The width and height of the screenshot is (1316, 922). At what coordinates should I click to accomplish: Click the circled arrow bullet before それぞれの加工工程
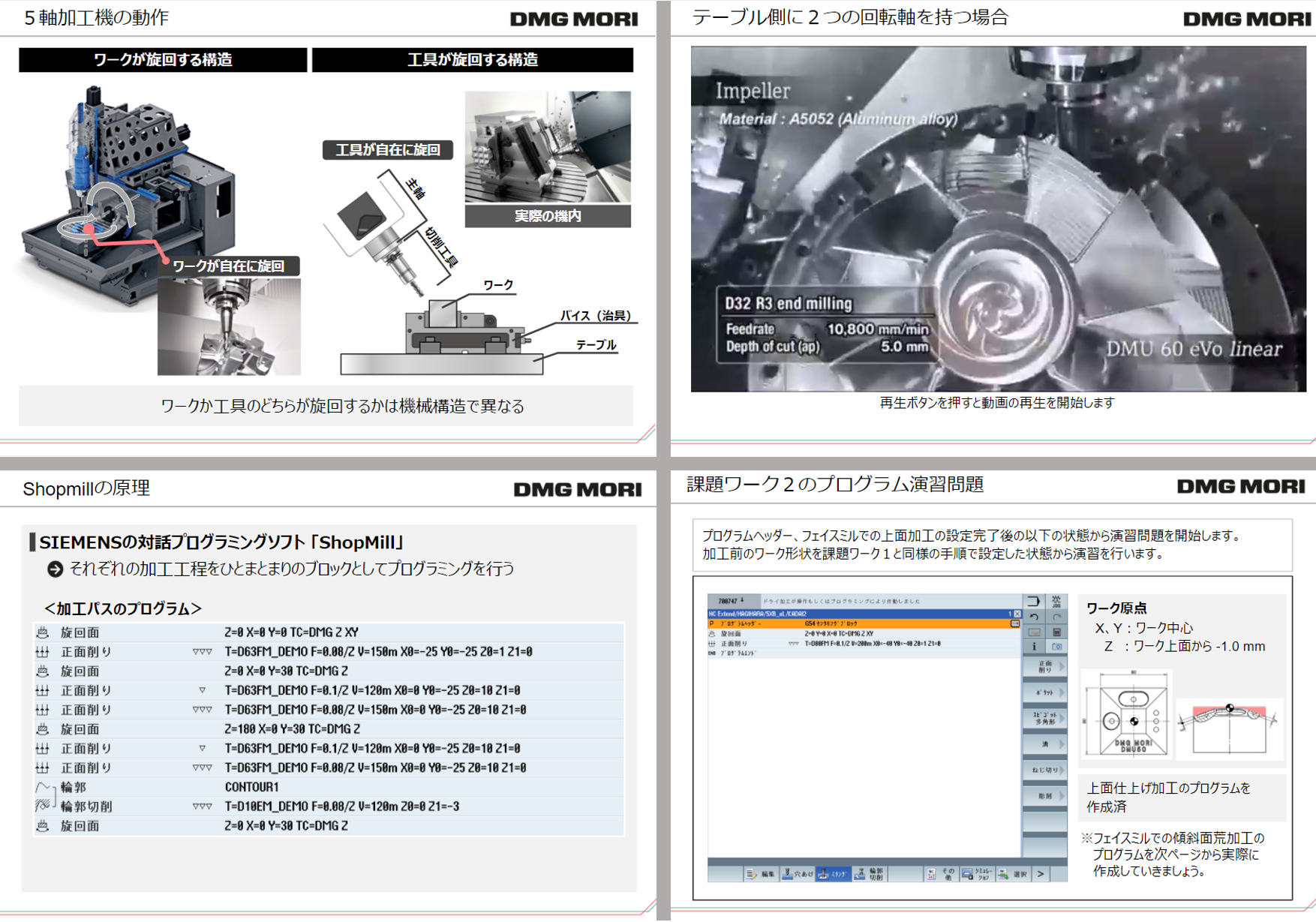(55, 569)
